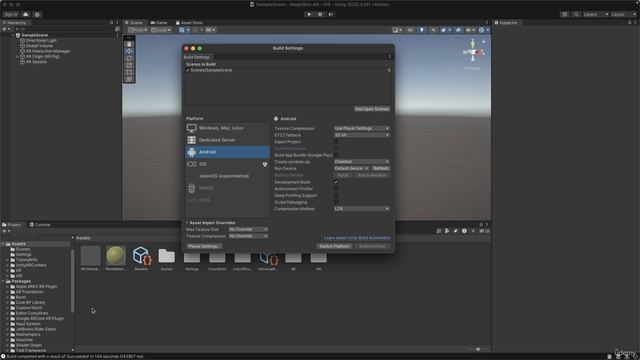640x360 pixels.
Task: Open the ETC2 fallback dropdown
Action: (x=362, y=135)
